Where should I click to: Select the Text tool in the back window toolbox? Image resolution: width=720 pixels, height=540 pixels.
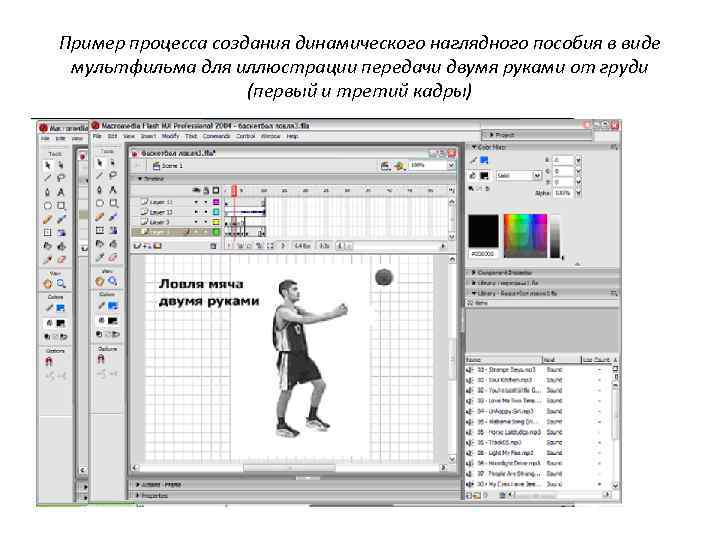[61, 192]
